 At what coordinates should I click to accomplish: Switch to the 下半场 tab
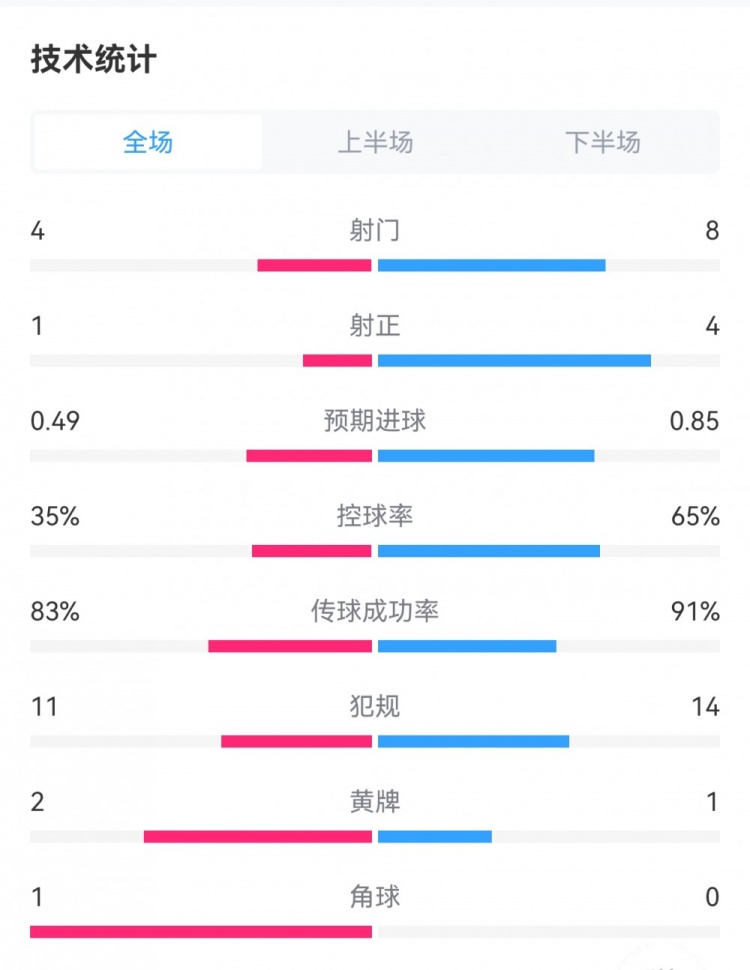601,143
